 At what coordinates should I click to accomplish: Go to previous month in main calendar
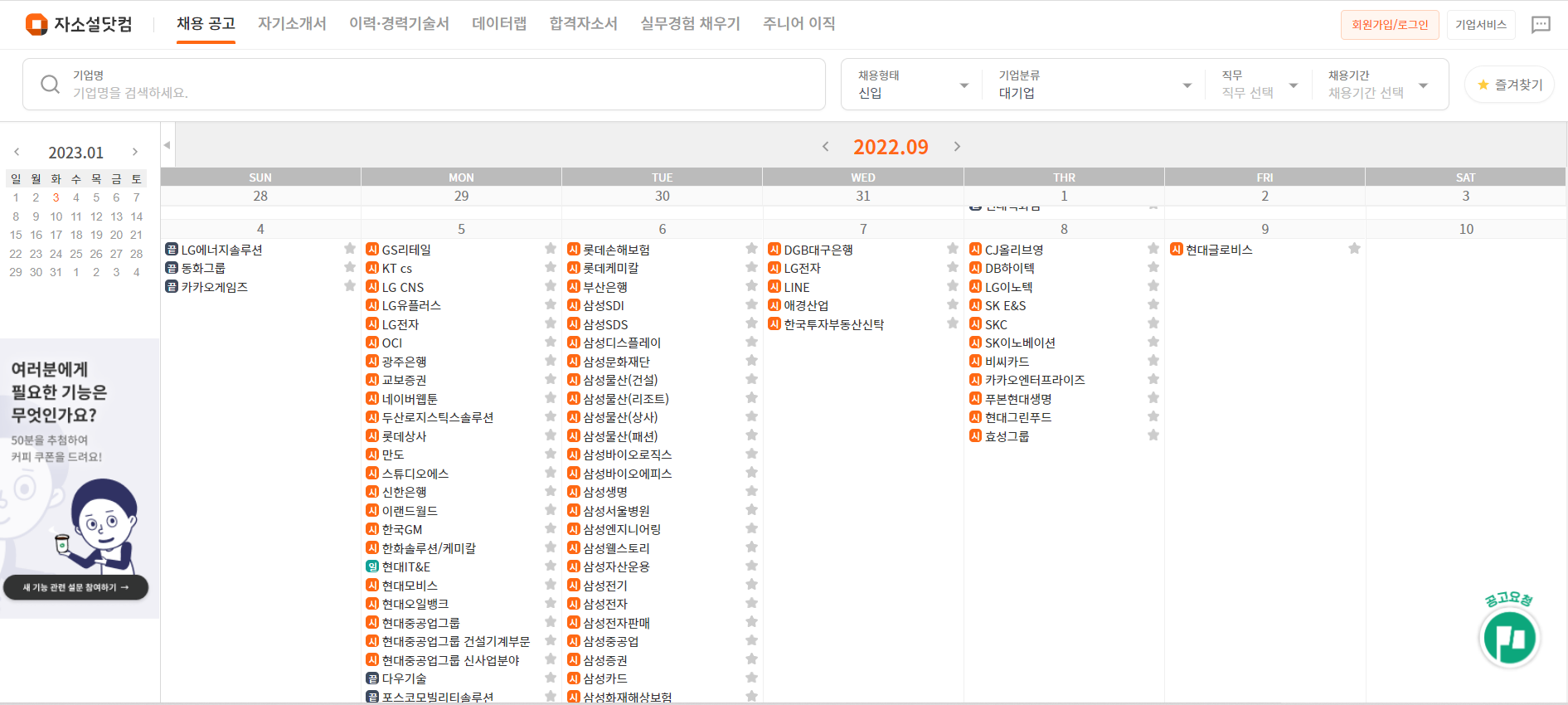coord(826,147)
